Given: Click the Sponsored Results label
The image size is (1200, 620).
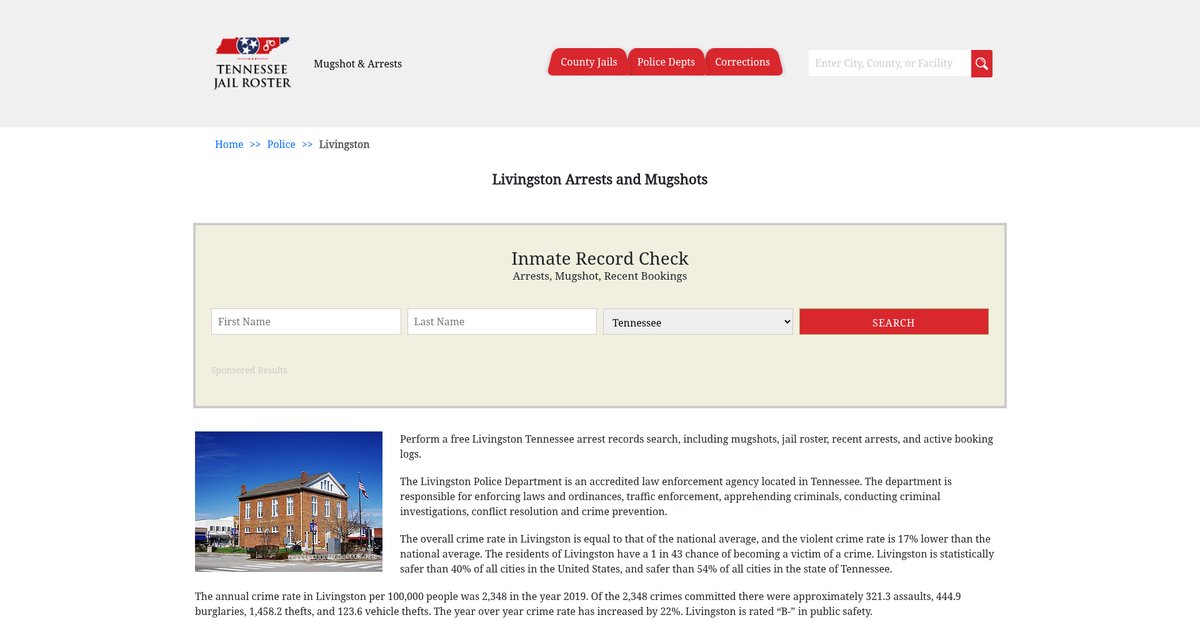Looking at the screenshot, I should pyautogui.click(x=249, y=371).
